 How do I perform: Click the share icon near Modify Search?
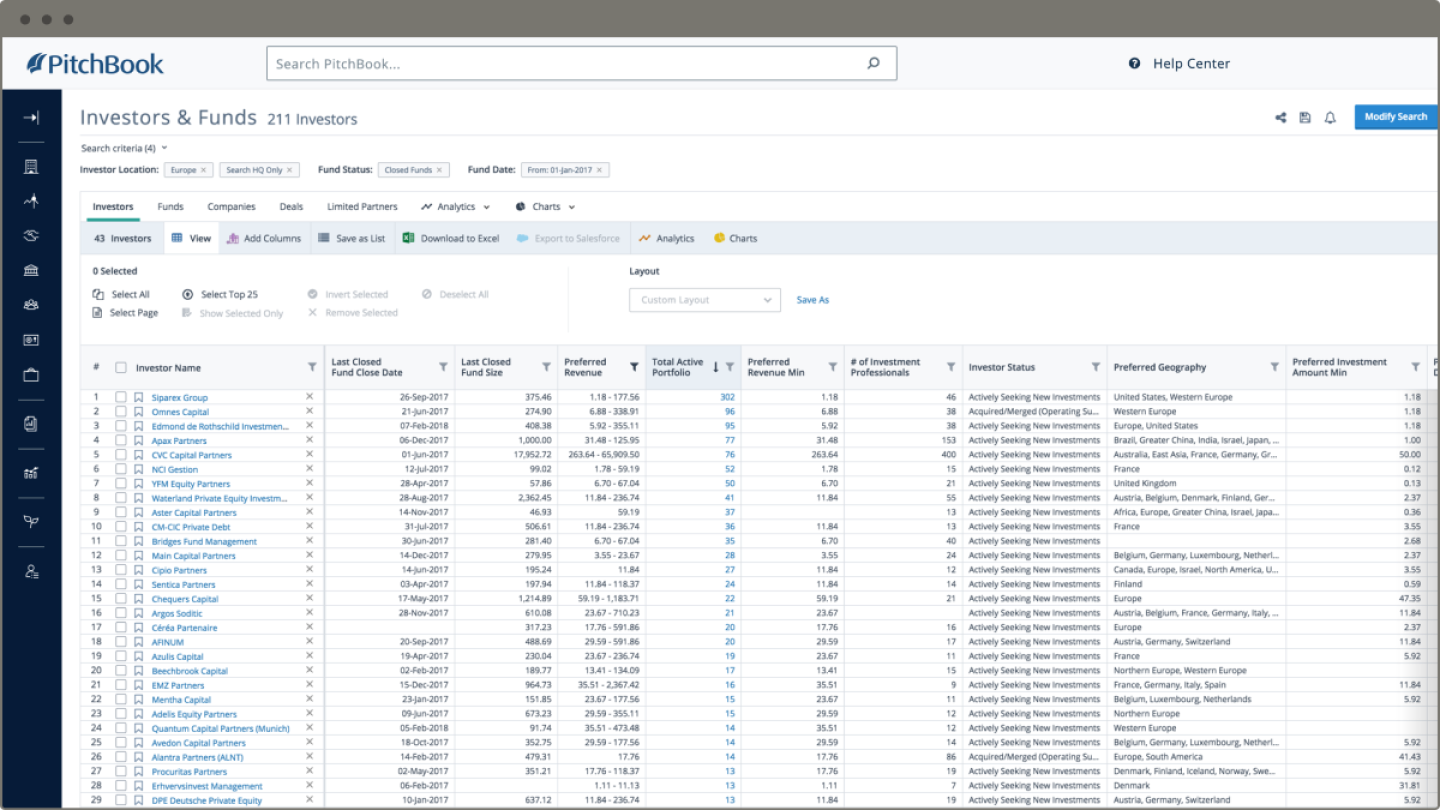click(x=1280, y=117)
